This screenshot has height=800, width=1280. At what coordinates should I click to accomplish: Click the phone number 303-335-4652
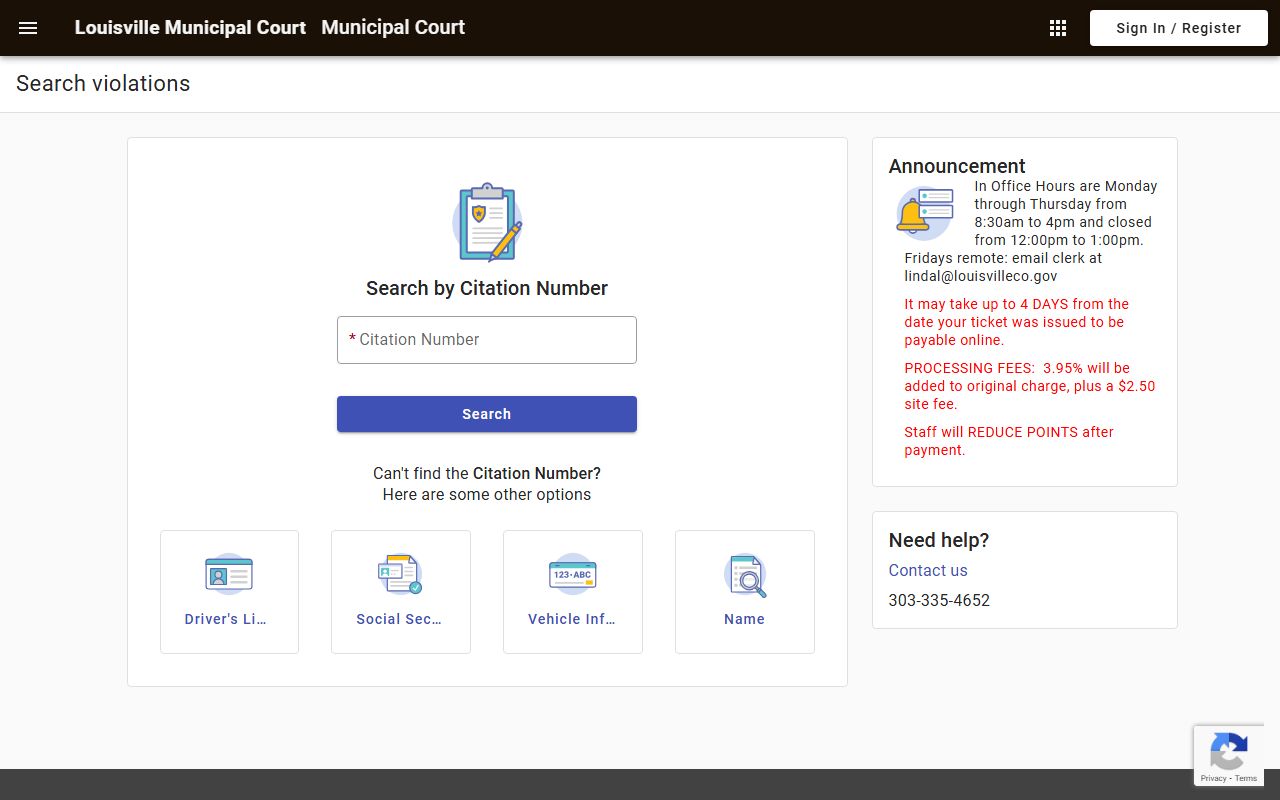[x=939, y=600]
